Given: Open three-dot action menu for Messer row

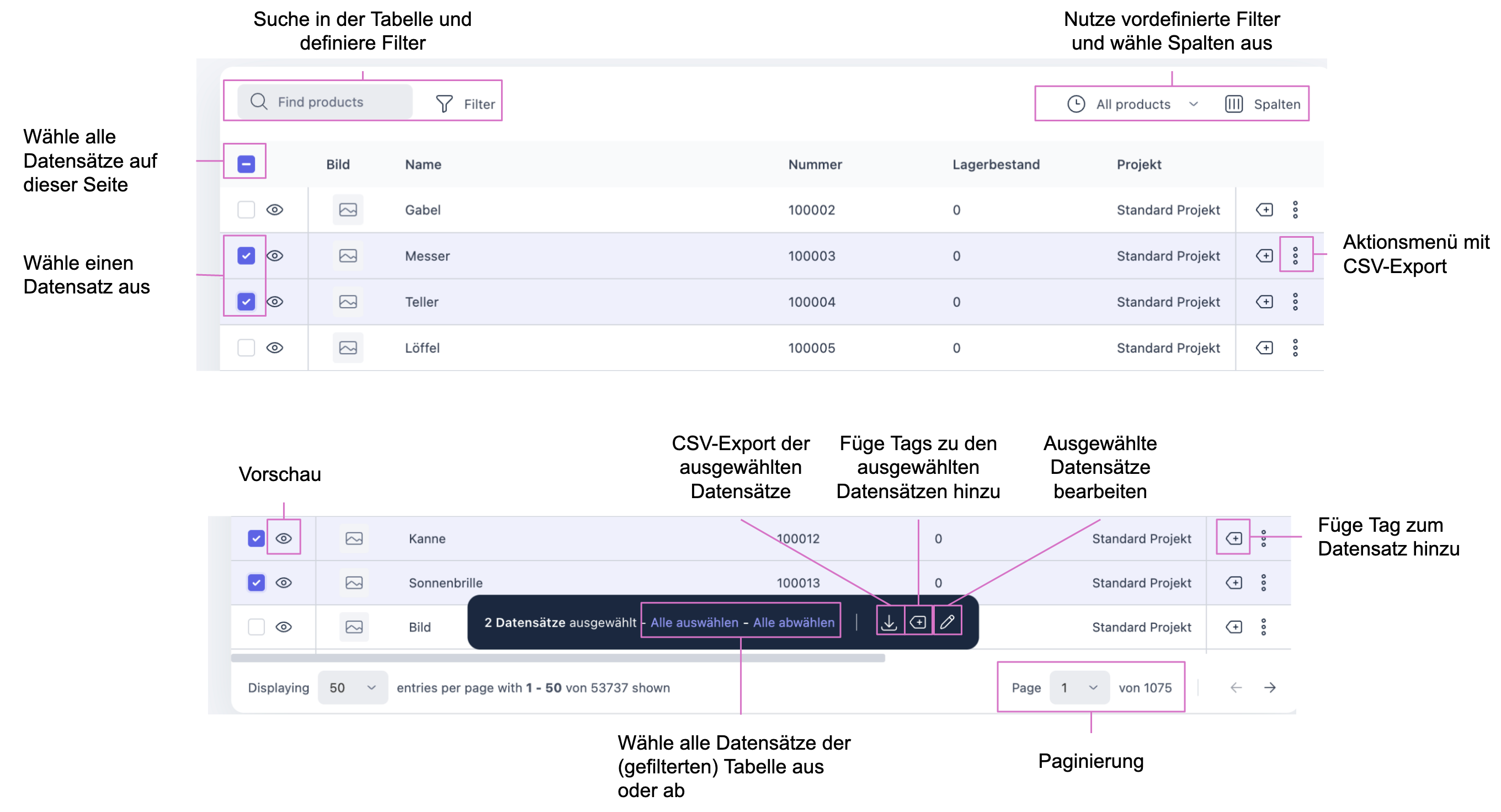Looking at the screenshot, I should (1295, 255).
